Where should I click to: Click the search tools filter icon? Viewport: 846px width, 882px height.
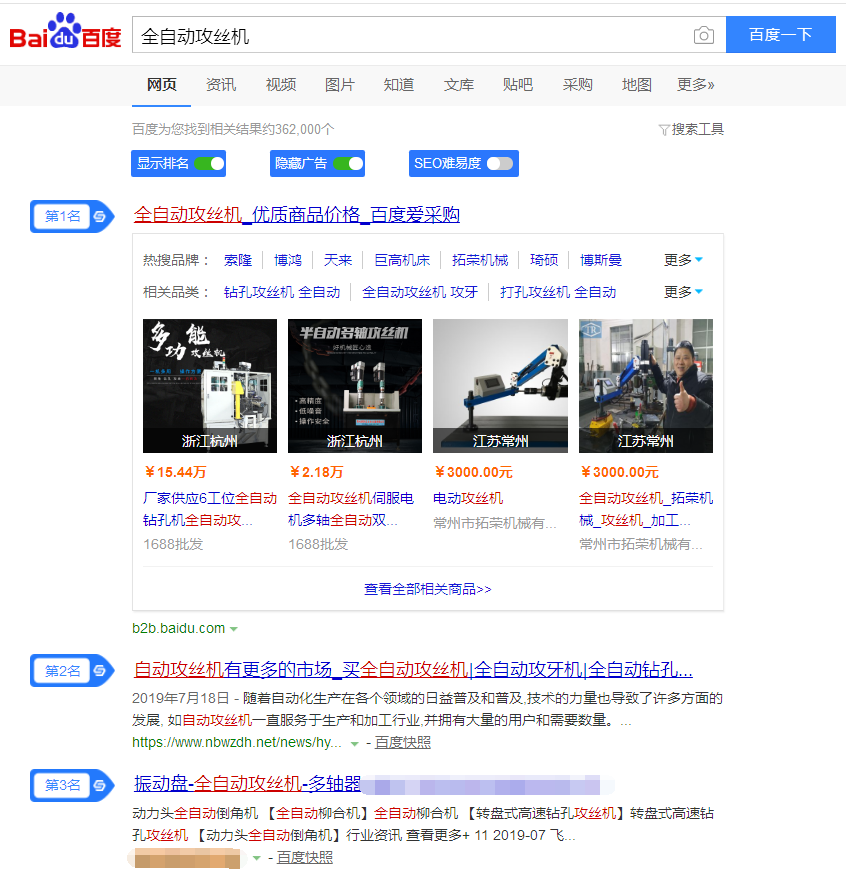(x=664, y=130)
